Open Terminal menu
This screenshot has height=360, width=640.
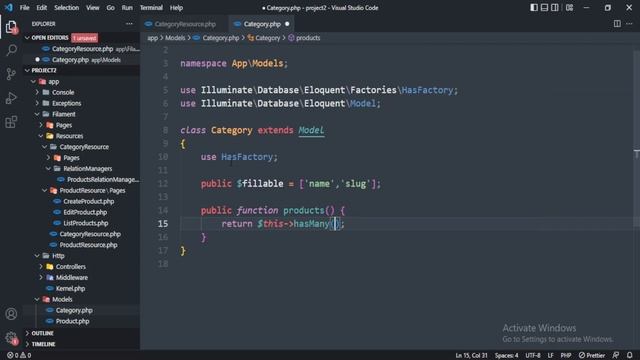tap(151, 8)
